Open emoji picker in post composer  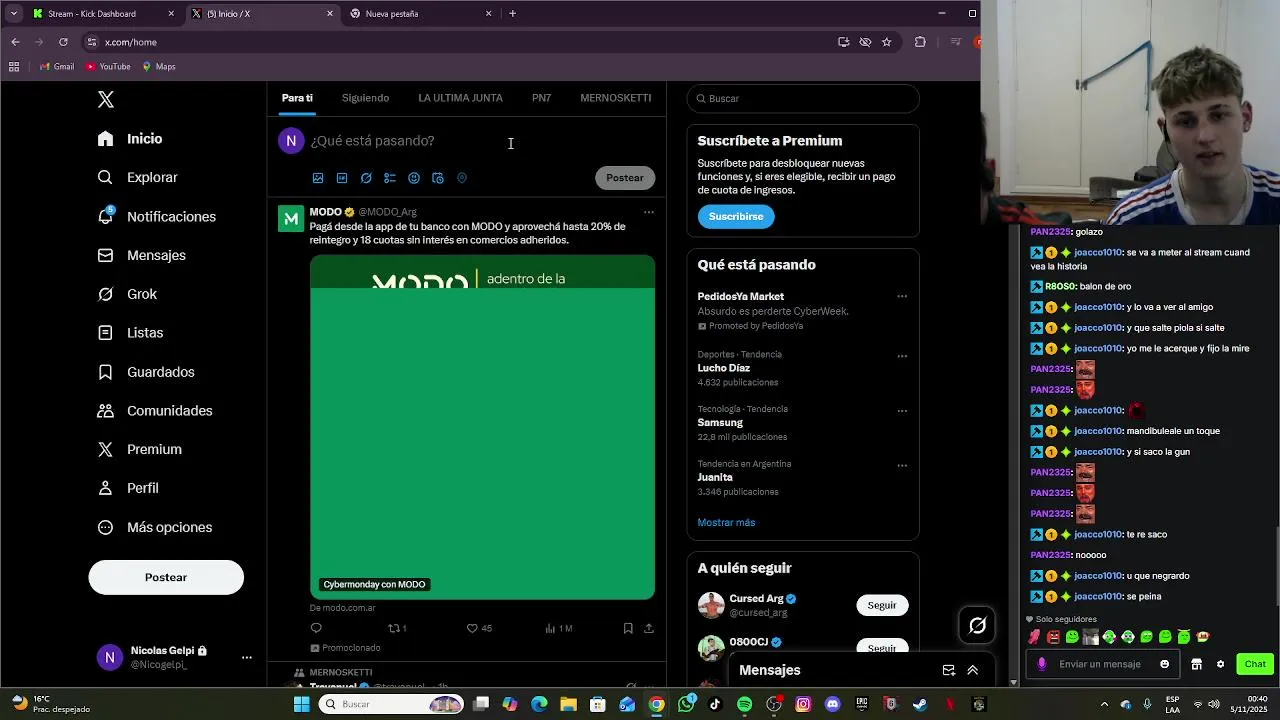click(414, 178)
